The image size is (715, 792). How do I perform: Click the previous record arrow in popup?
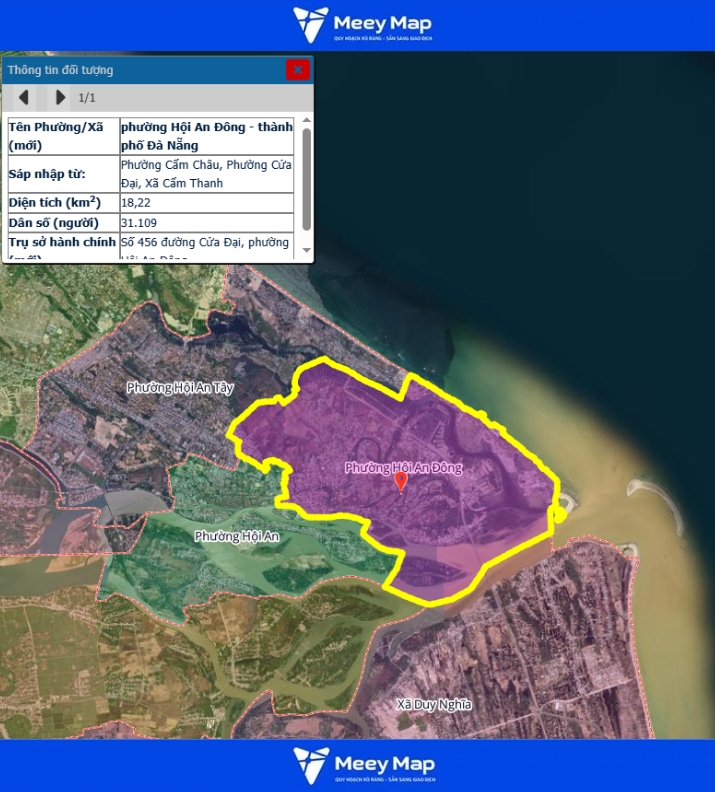(x=25, y=97)
